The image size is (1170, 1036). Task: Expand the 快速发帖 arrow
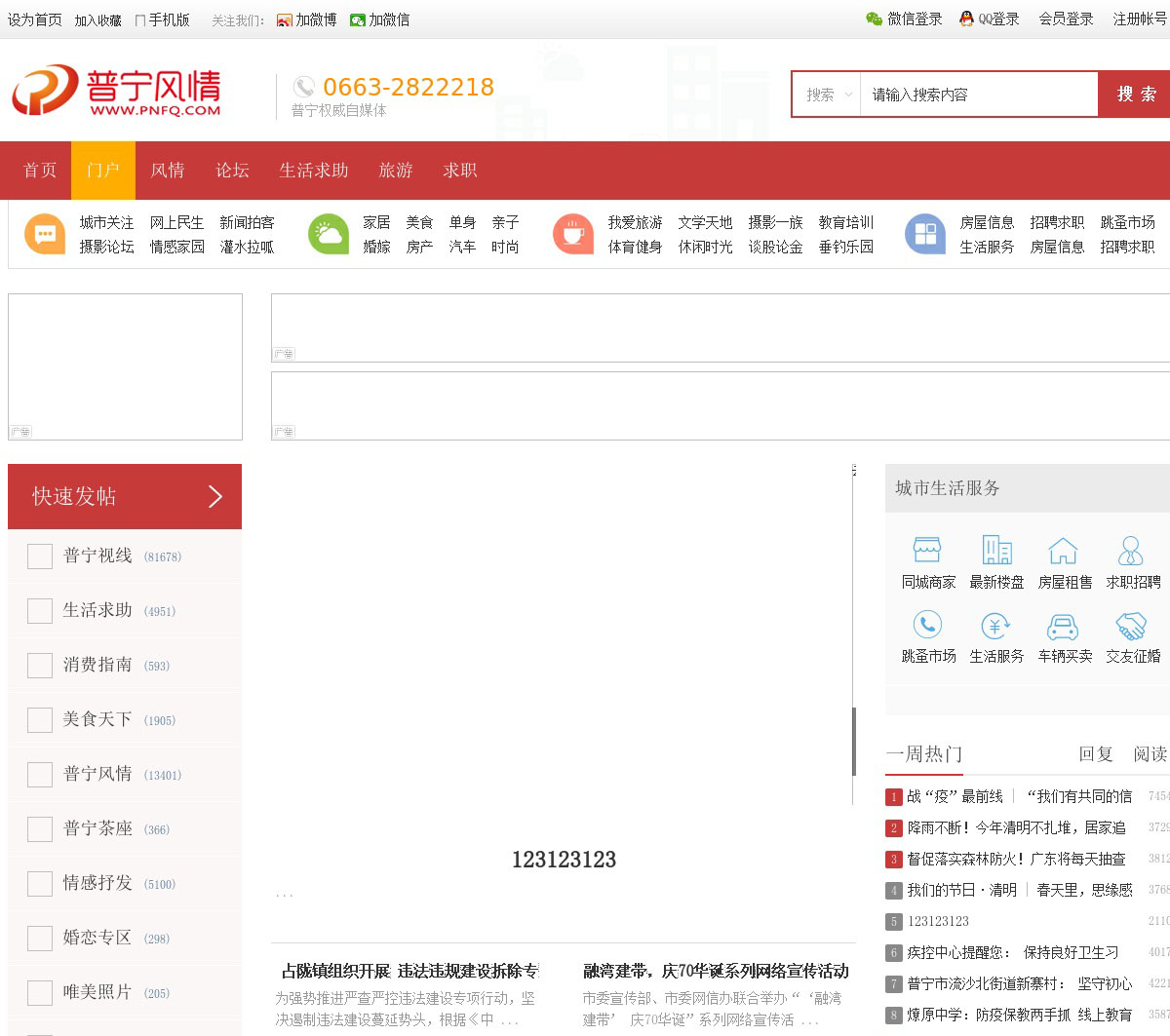coord(215,497)
